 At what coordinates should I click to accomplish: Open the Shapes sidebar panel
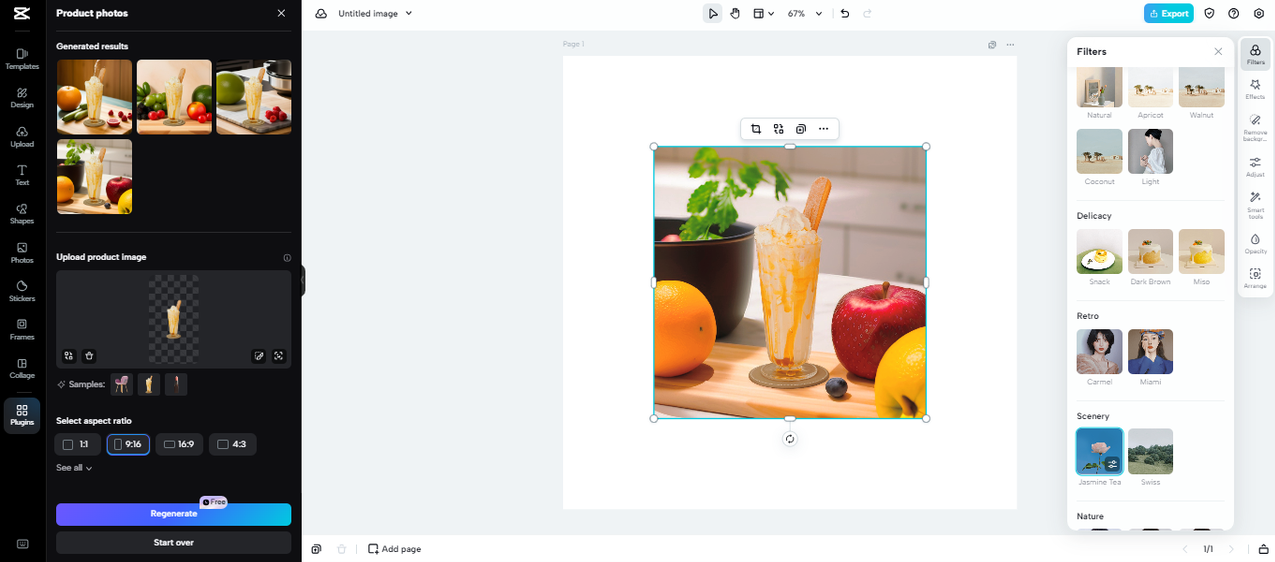click(x=22, y=214)
